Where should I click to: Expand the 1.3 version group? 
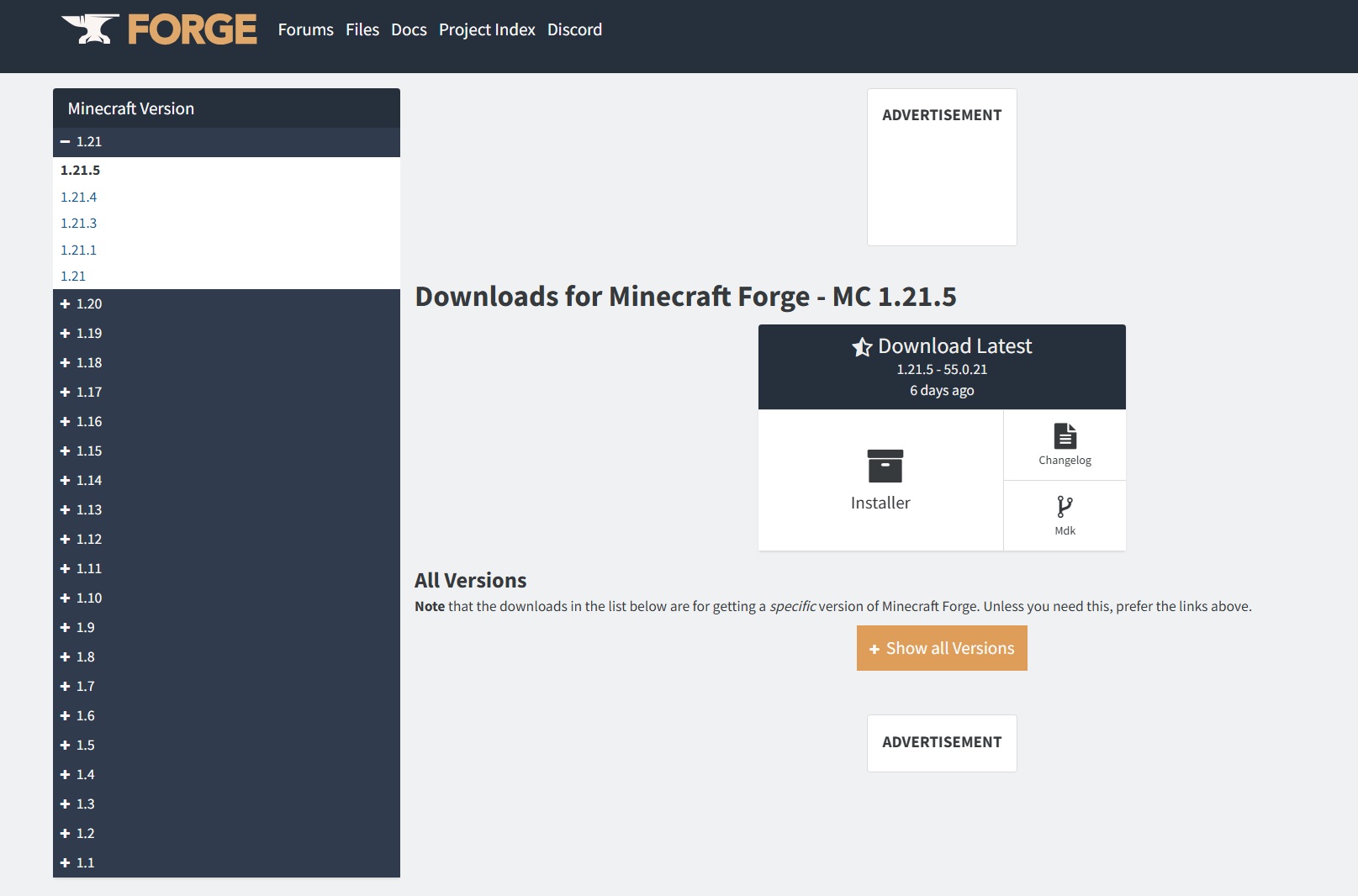coord(226,804)
